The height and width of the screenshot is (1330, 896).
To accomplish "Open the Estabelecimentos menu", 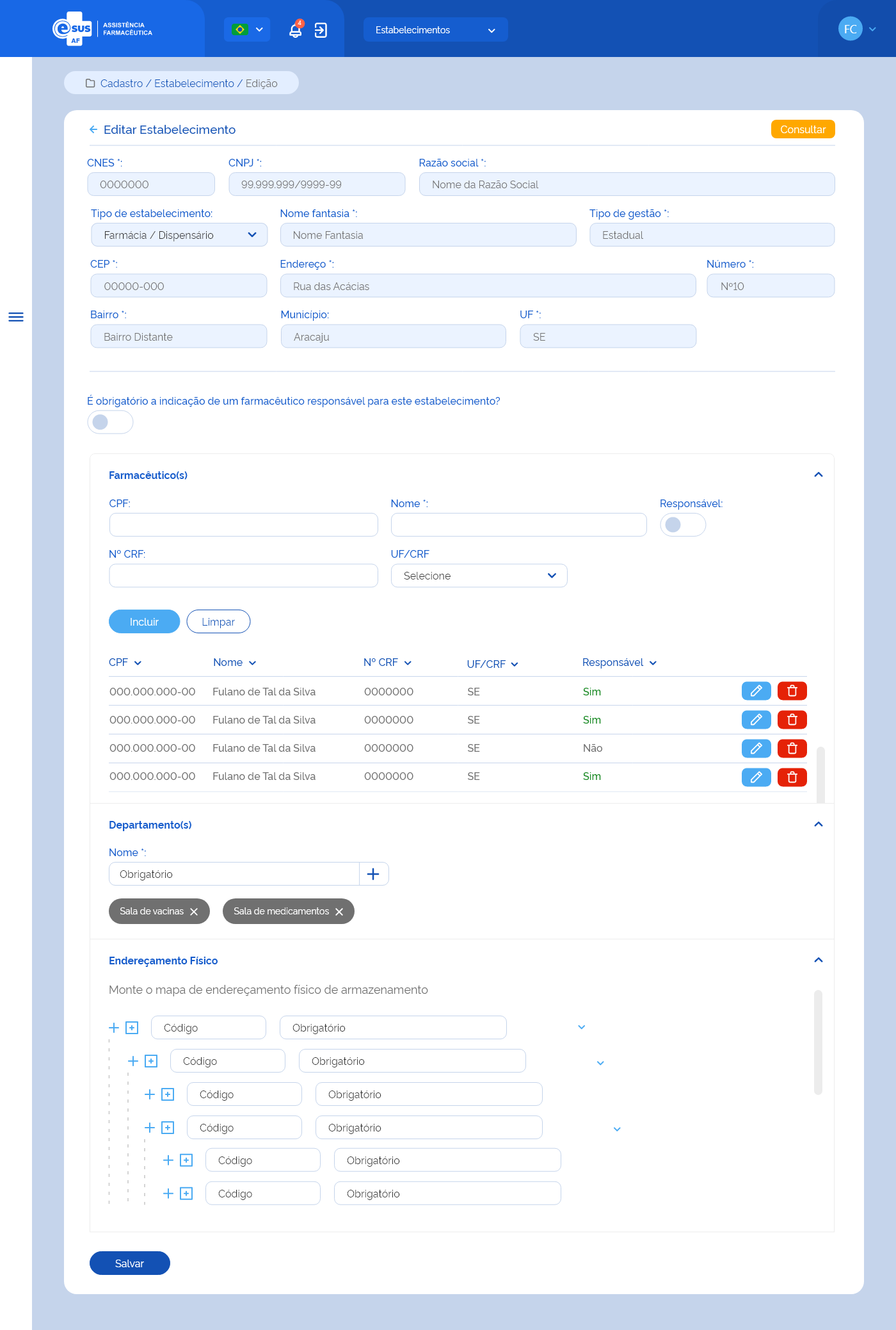I will (435, 30).
